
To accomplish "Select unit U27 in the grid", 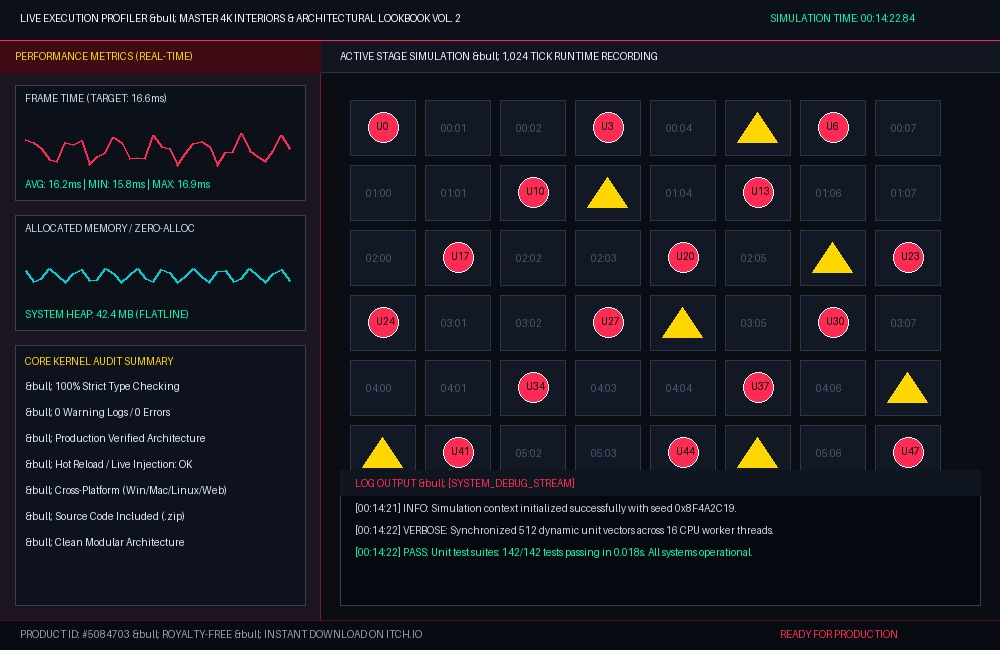I will pos(608,322).
